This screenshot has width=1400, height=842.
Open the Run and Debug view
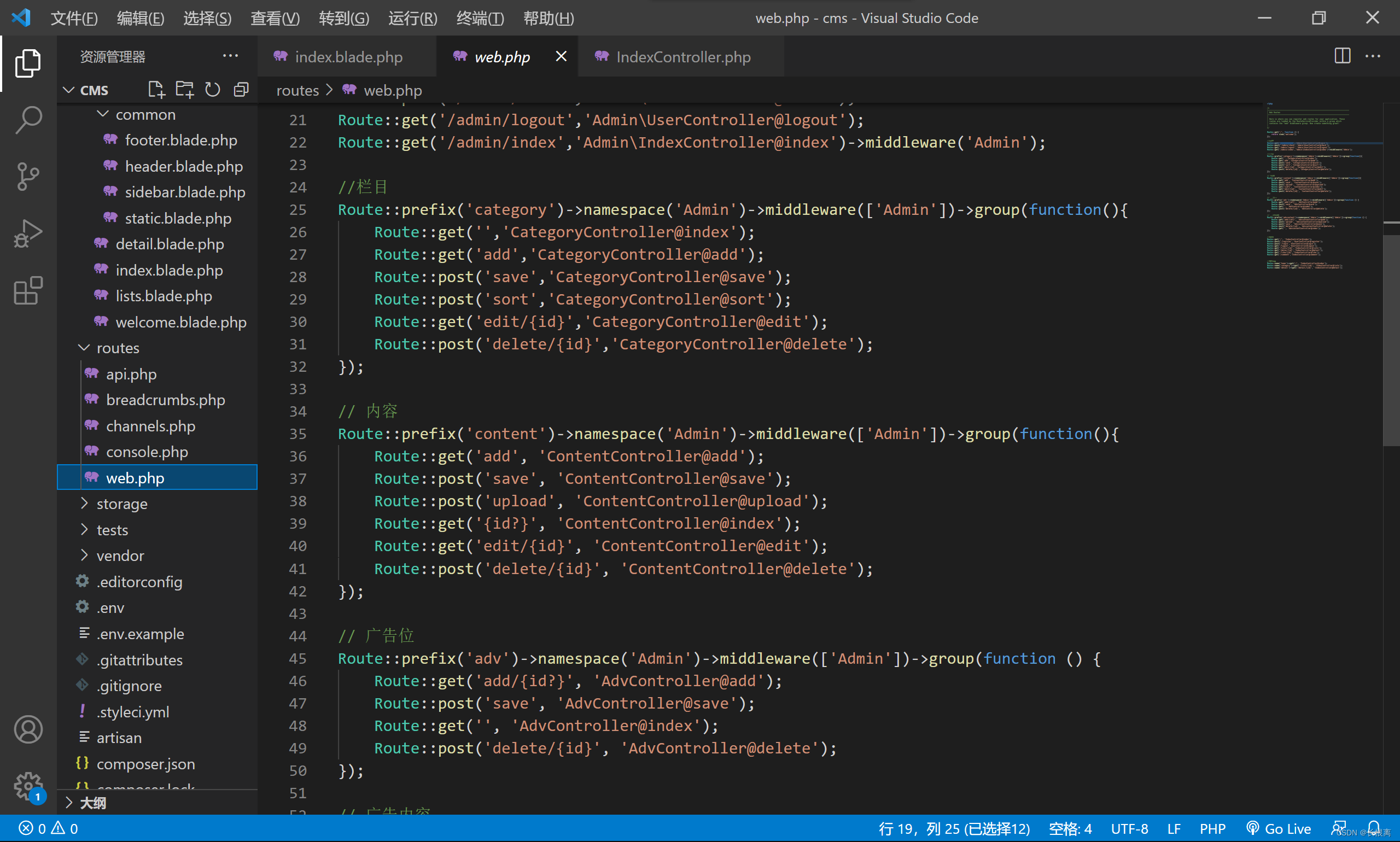pyautogui.click(x=28, y=233)
